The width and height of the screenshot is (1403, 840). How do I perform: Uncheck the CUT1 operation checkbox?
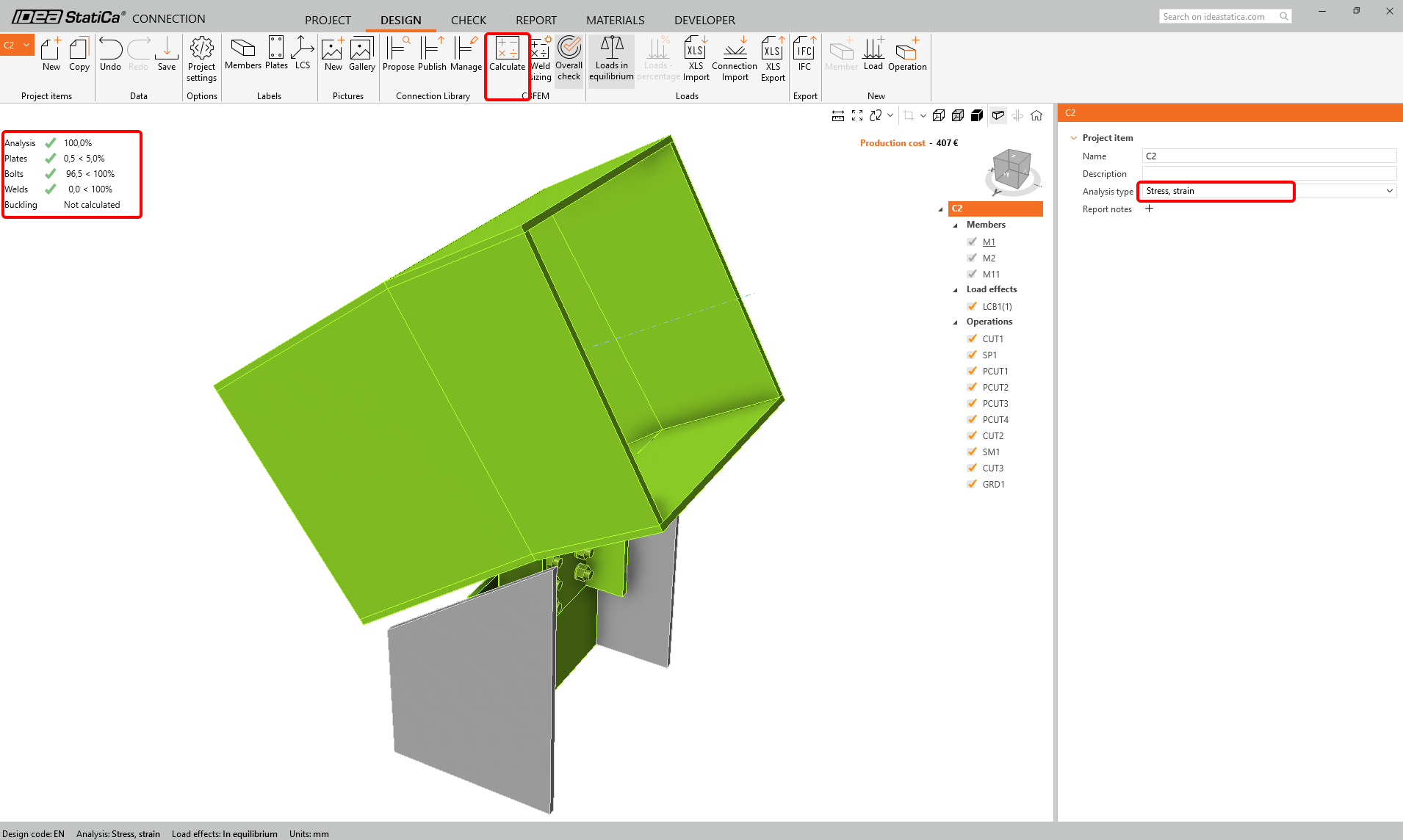pyautogui.click(x=973, y=338)
